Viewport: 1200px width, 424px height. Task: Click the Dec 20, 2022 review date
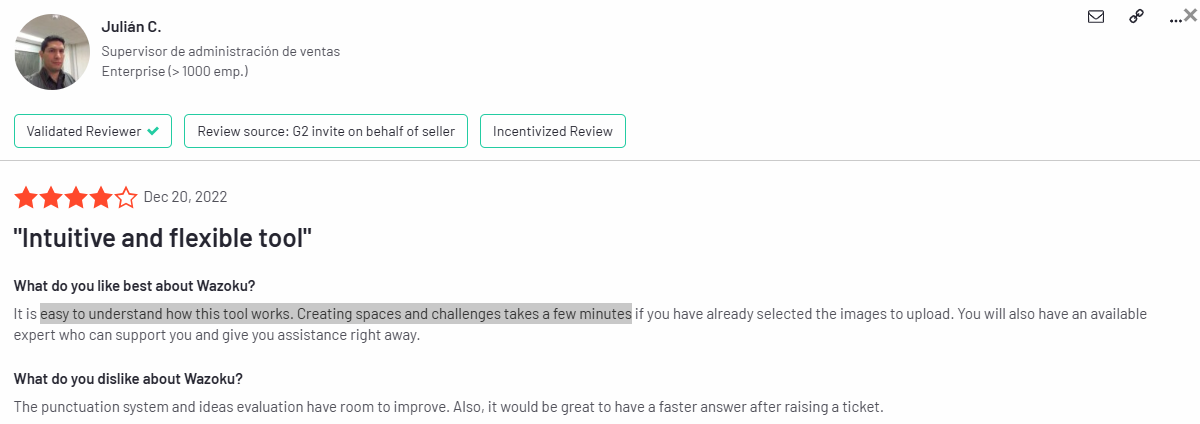[185, 197]
